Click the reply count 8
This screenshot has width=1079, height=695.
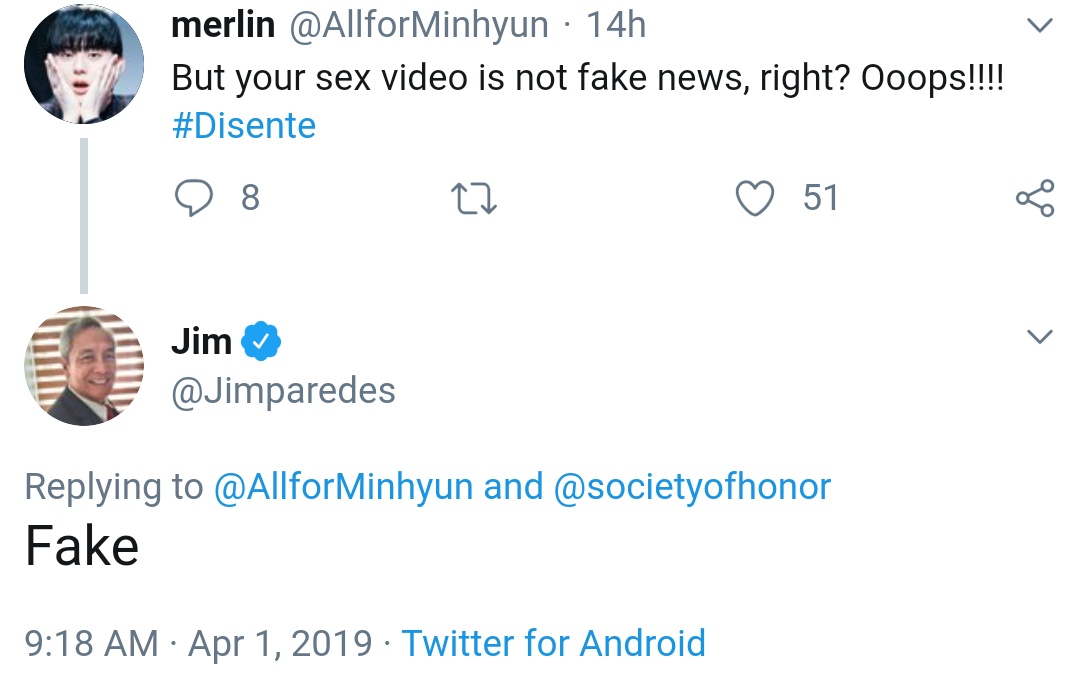click(x=250, y=198)
